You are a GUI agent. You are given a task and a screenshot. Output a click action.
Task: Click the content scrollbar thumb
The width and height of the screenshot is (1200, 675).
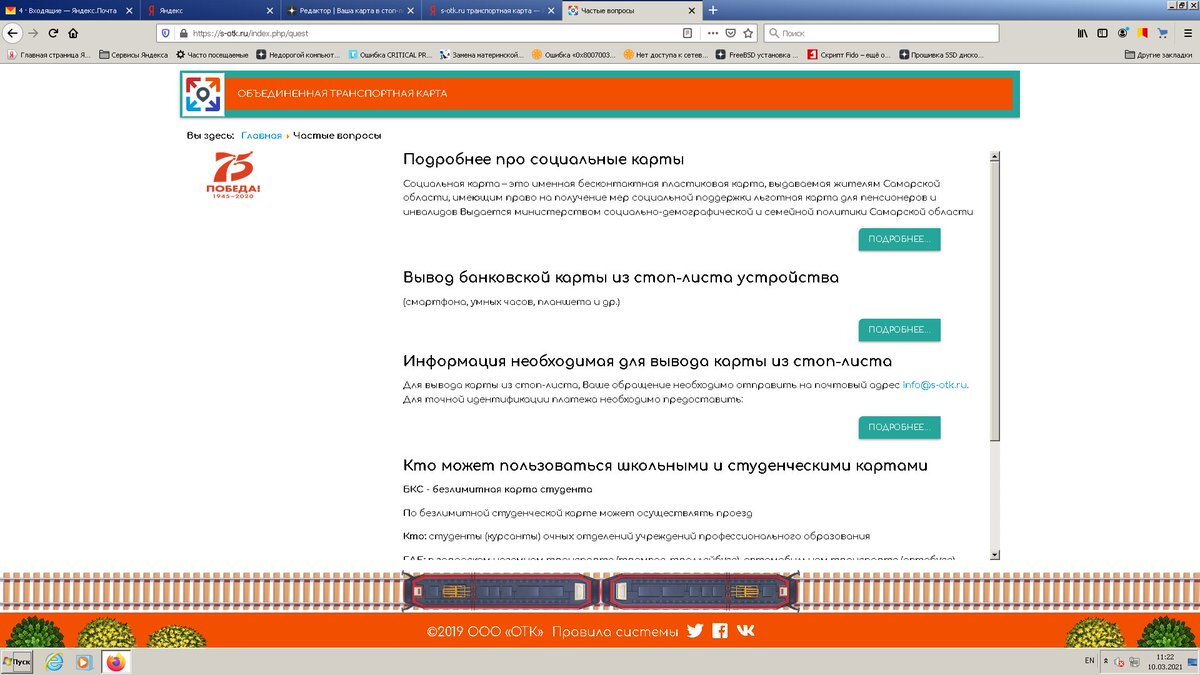[994, 300]
